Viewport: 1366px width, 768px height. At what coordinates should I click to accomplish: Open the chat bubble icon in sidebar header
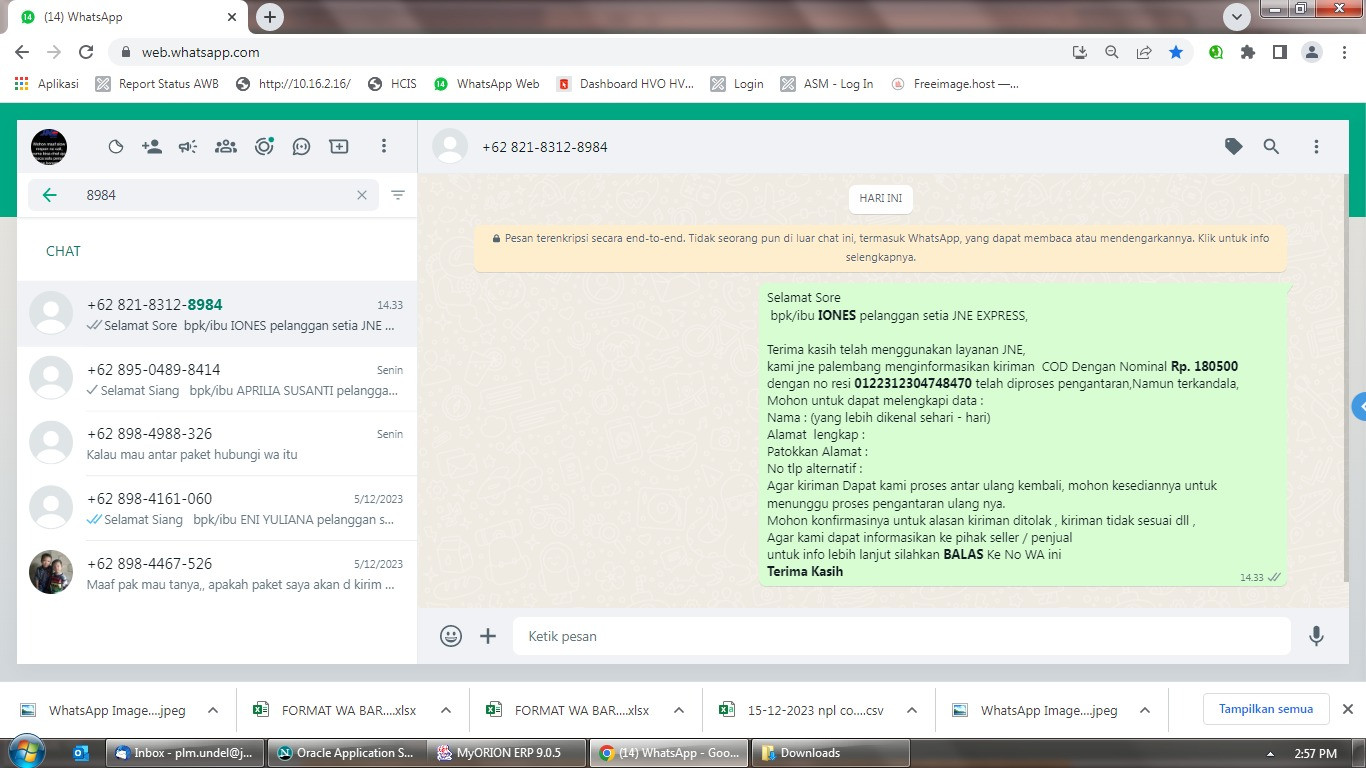[x=301, y=147]
